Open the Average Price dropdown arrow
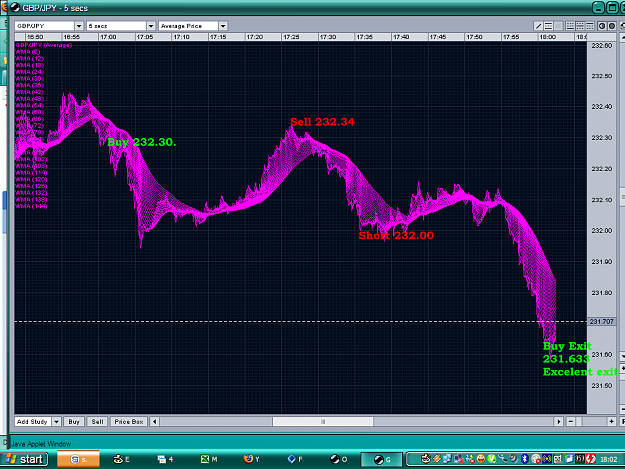This screenshot has height=469, width=625. [223, 26]
